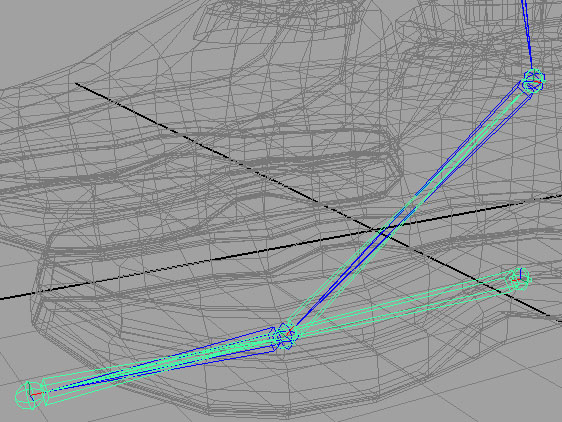This screenshot has height=422, width=562.
Task: Click the red axis marker in the upper joint
Action: [x=535, y=83]
